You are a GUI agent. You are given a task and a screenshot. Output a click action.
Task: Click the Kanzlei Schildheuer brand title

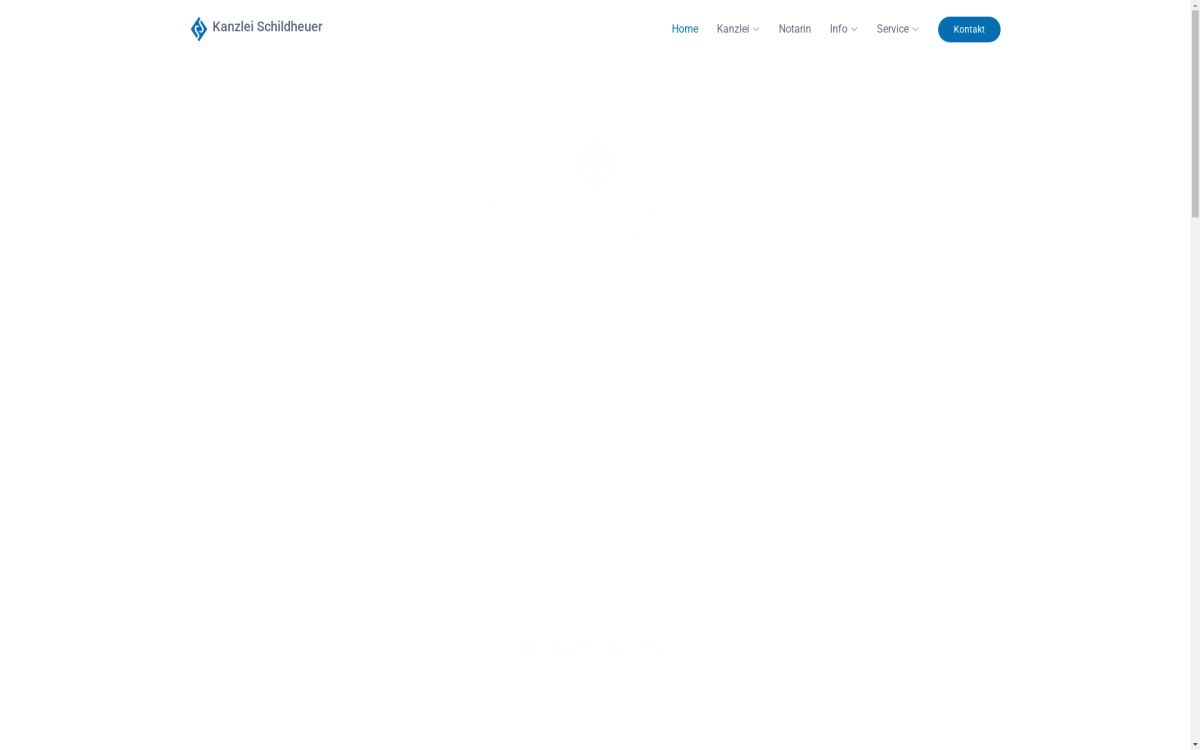point(267,27)
